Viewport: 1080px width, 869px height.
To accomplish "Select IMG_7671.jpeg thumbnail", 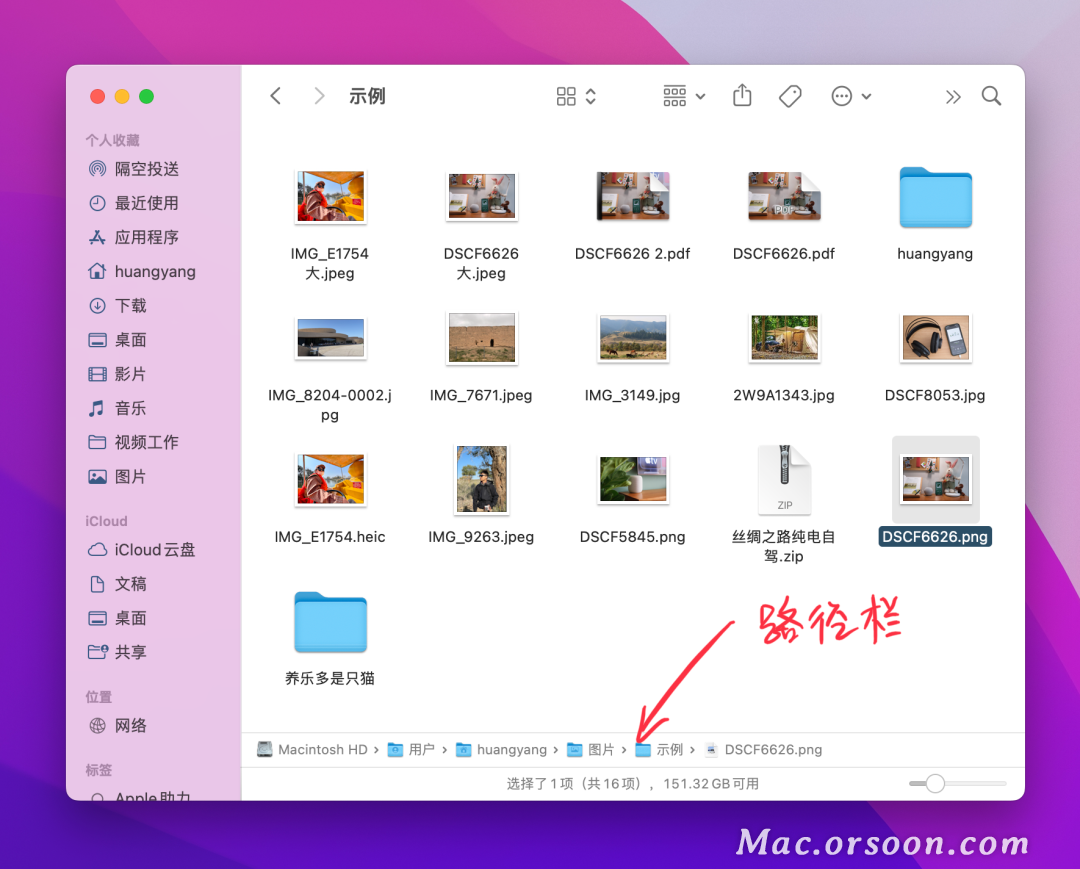I will click(x=481, y=338).
